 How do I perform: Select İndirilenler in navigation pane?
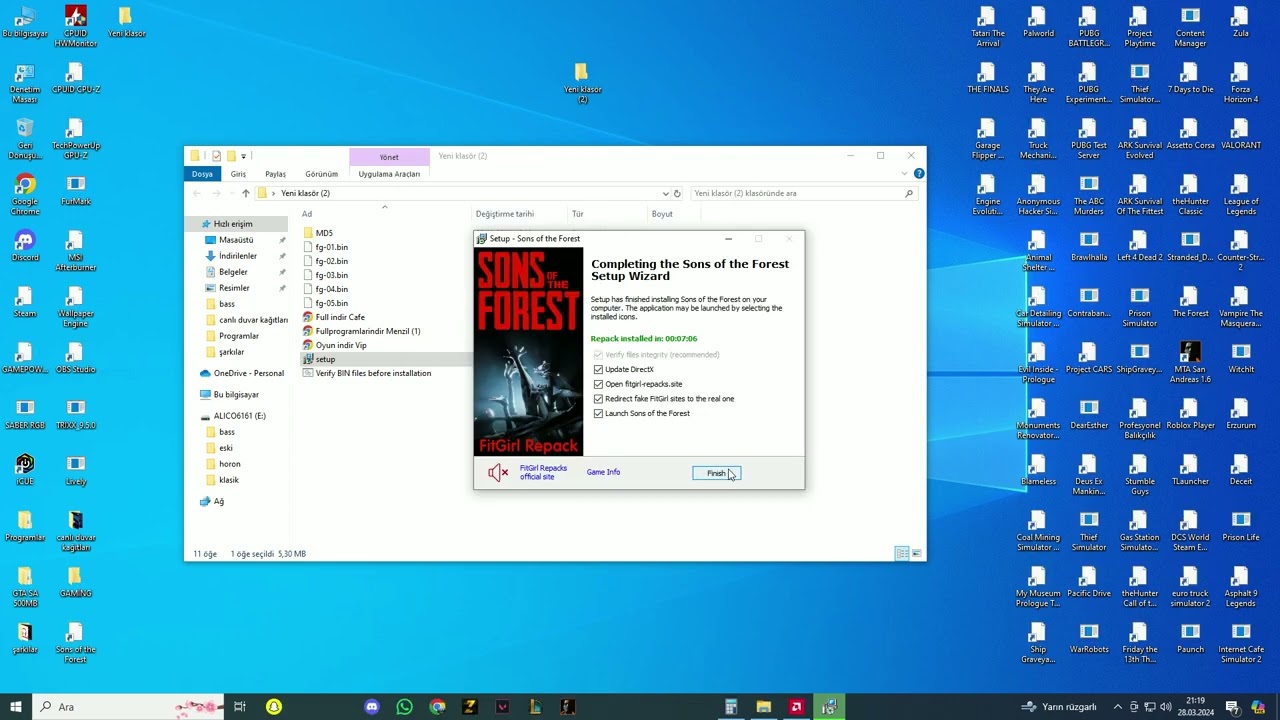tap(238, 256)
